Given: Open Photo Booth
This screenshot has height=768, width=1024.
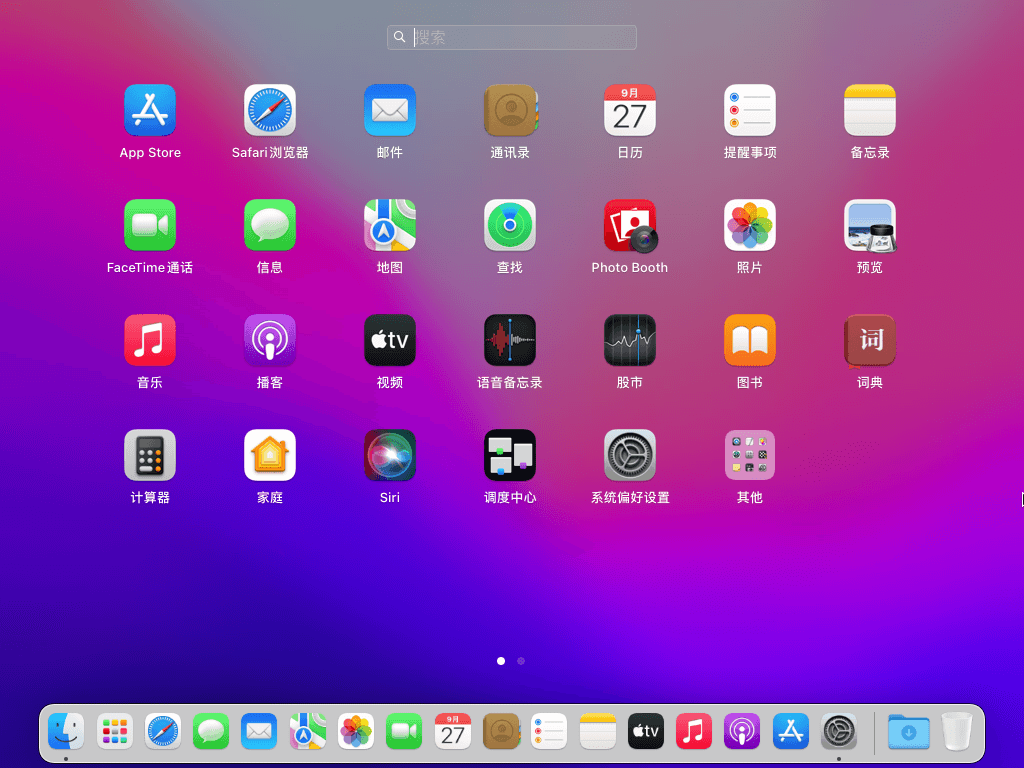Looking at the screenshot, I should coord(630,225).
